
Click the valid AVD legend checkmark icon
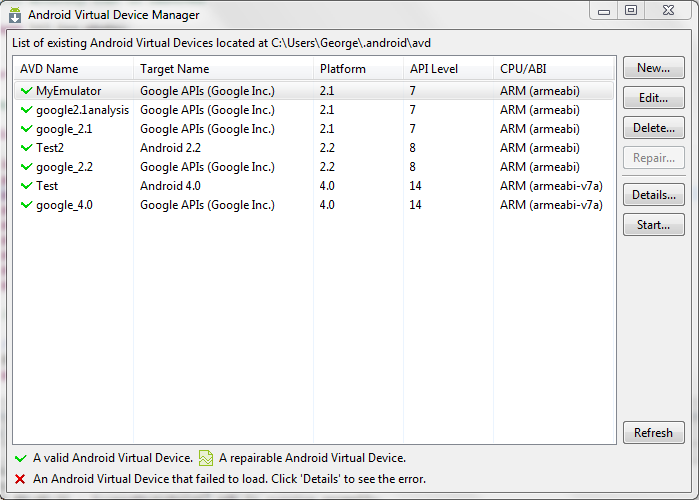pyautogui.click(x=21, y=458)
